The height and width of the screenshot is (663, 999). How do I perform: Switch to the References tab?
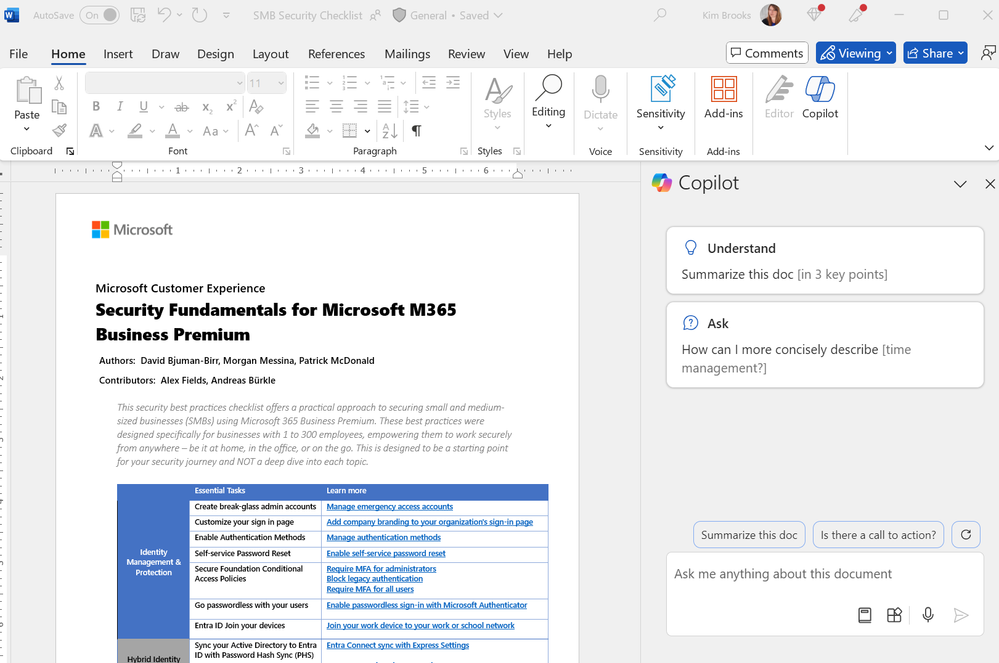pyautogui.click(x=336, y=54)
